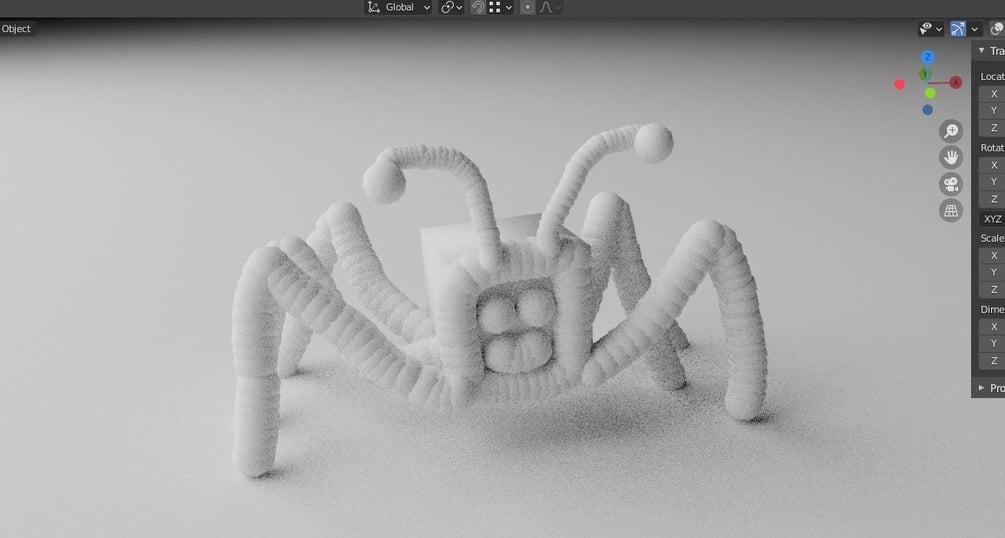This screenshot has width=1005, height=538.
Task: Click the Dimensions X field
Action: pos(992,326)
